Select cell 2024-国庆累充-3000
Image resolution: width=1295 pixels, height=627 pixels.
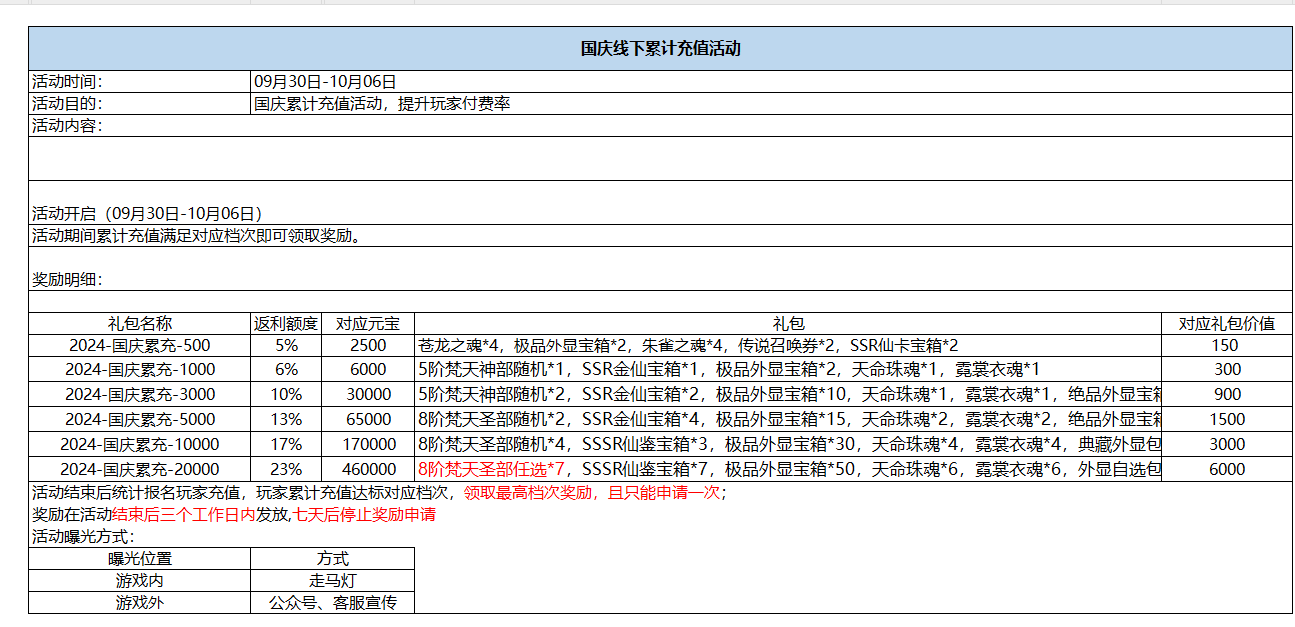(139, 395)
